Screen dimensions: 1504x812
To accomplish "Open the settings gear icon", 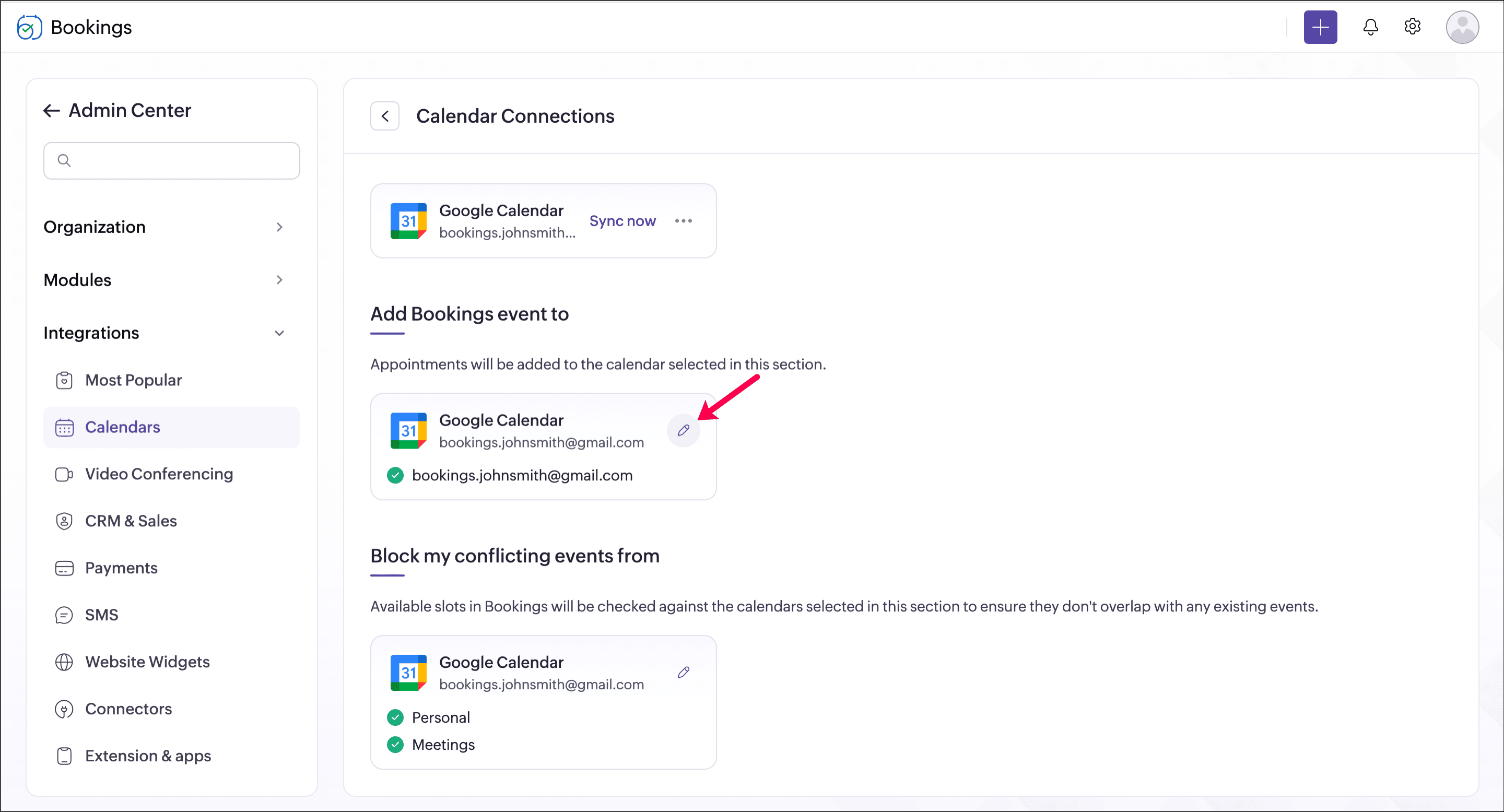I will (x=1412, y=26).
